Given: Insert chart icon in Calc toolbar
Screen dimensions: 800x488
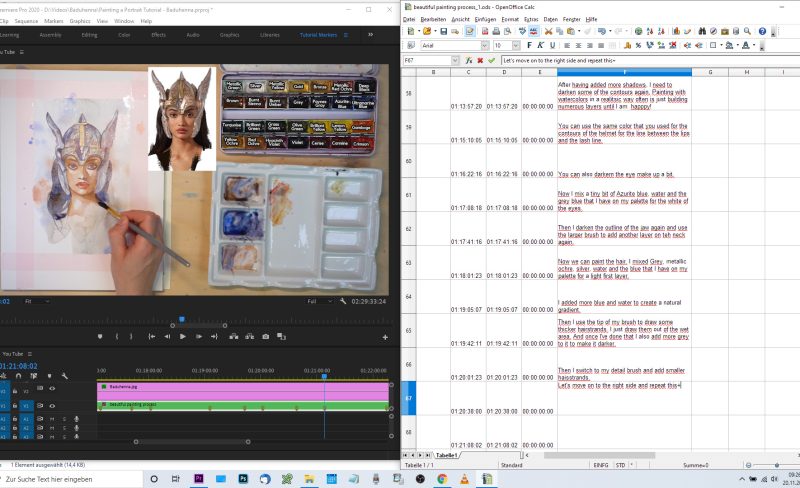Looking at the screenshot, I should [x=676, y=32].
